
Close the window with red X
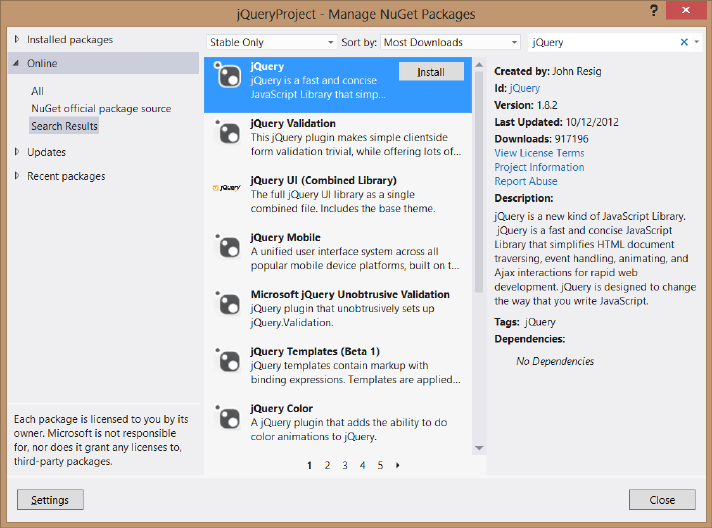[x=686, y=10]
